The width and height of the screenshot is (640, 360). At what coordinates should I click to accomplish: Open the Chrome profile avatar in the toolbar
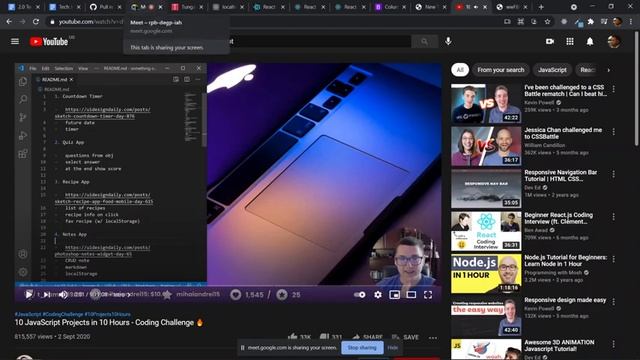coord(617,22)
